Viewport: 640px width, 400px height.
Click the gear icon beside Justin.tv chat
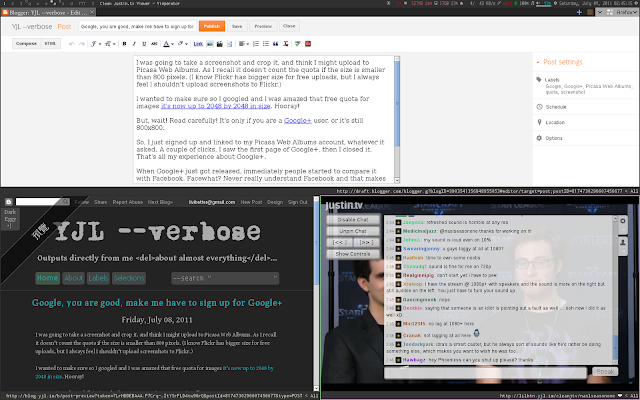click(623, 221)
